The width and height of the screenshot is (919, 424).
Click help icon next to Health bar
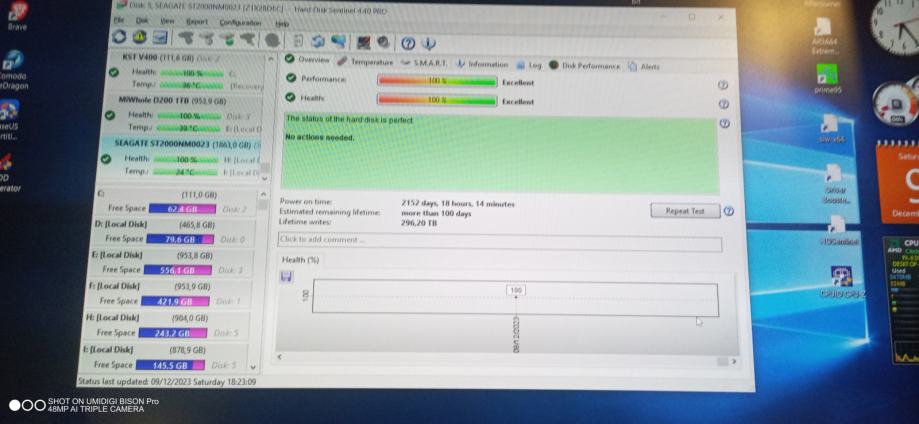point(724,104)
